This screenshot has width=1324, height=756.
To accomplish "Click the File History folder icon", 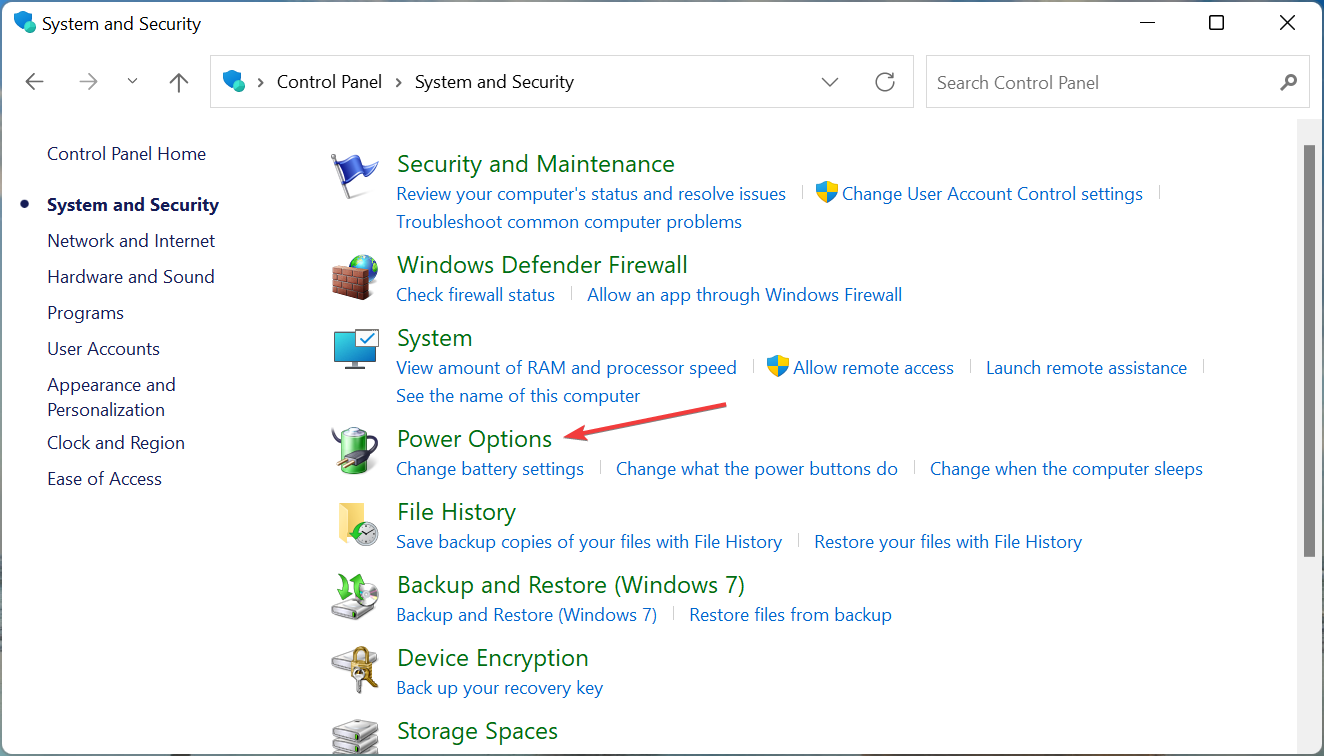I will tap(355, 523).
